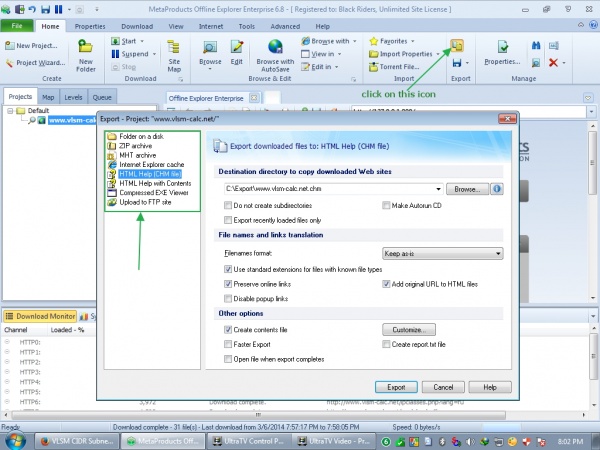Click the Edit pencil icon
Viewport: 600px width, 450px height.
(x=237, y=47)
